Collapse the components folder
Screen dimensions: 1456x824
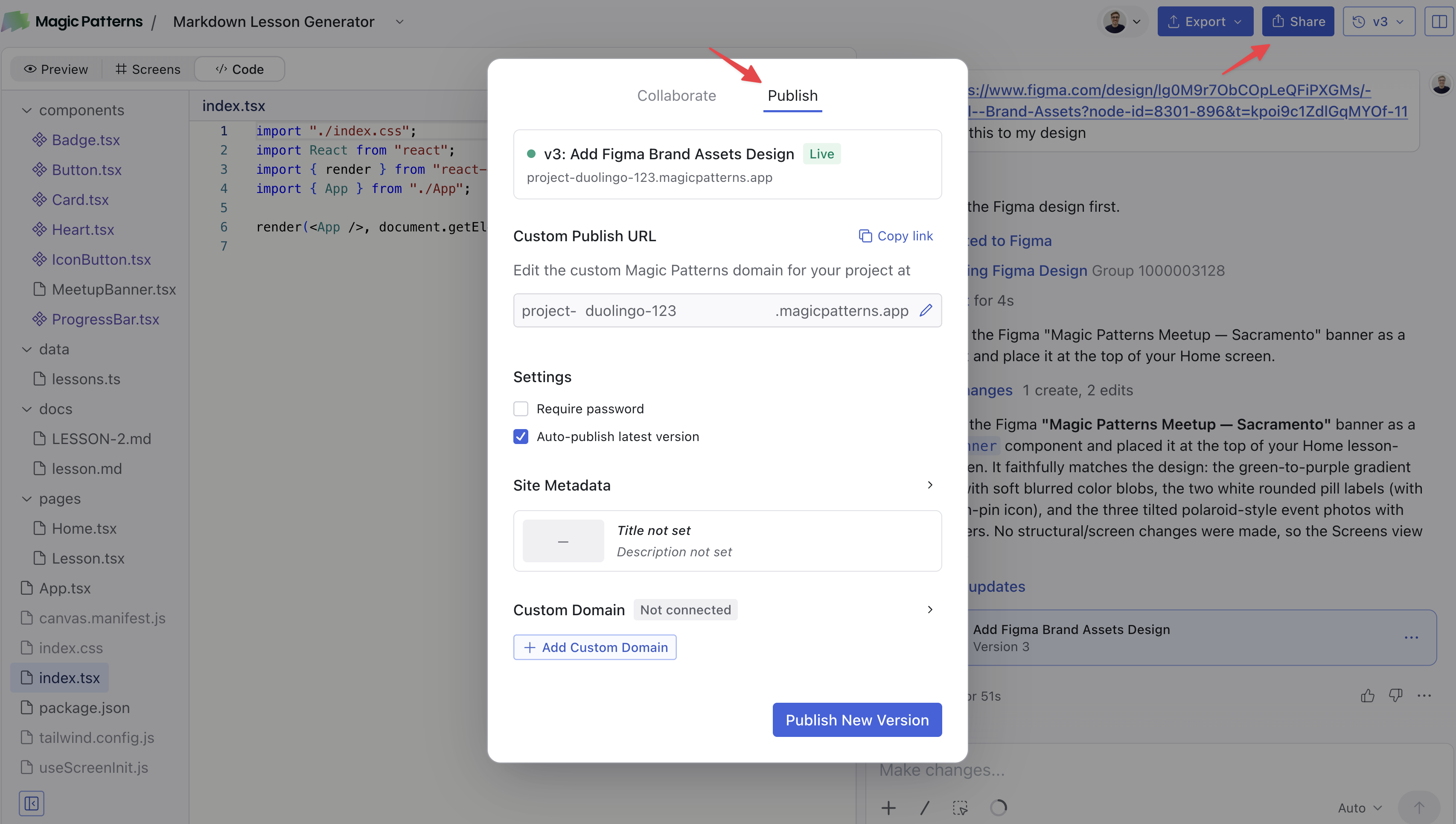click(26, 110)
